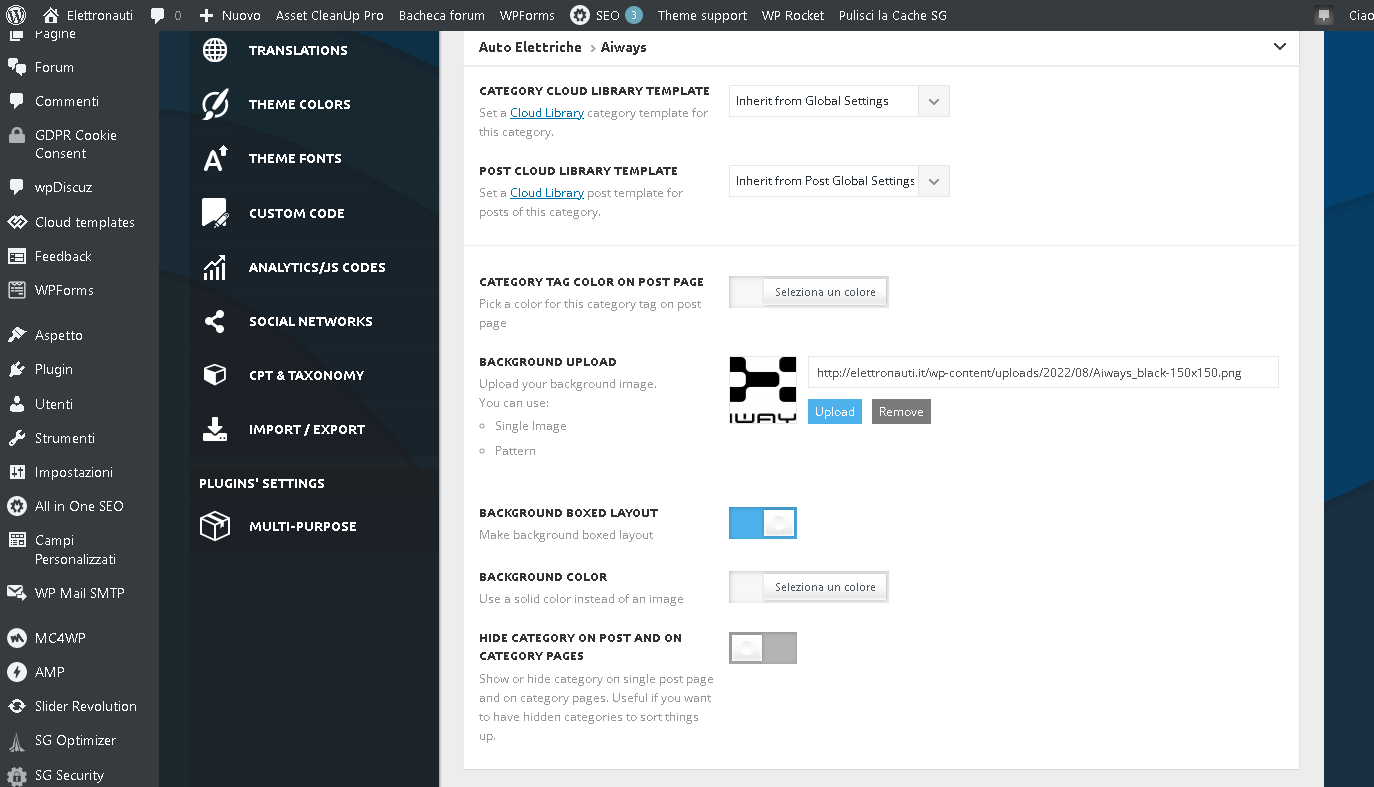1374x787 pixels.
Task: Click the Elettronauti home icon
Action: 51,15
